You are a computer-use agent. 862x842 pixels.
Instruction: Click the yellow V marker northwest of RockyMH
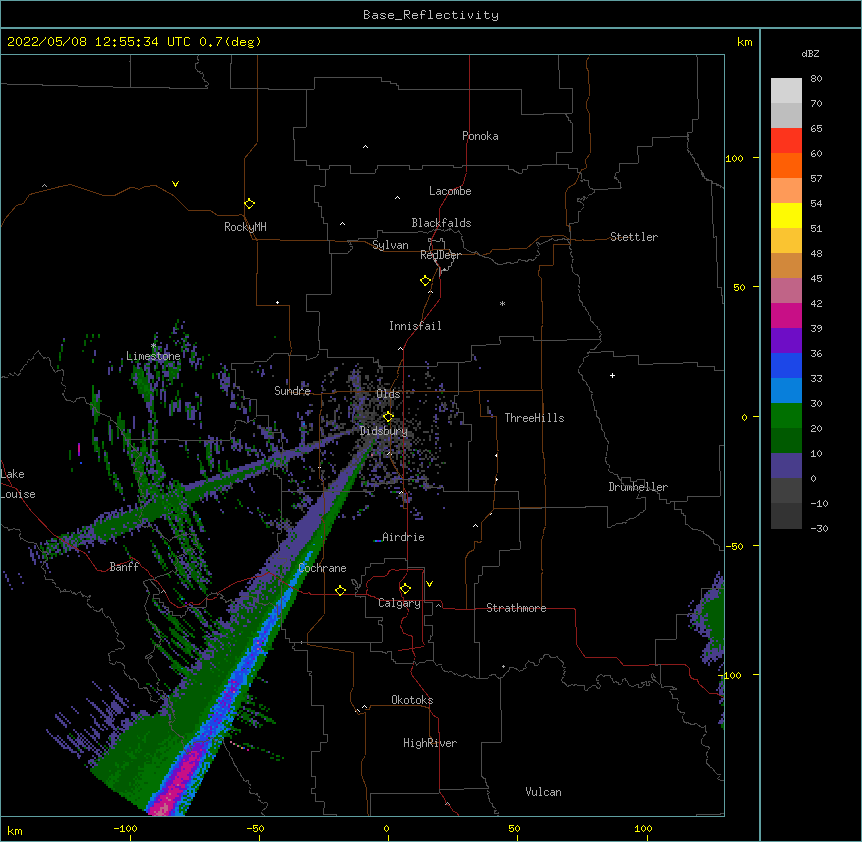tap(175, 184)
